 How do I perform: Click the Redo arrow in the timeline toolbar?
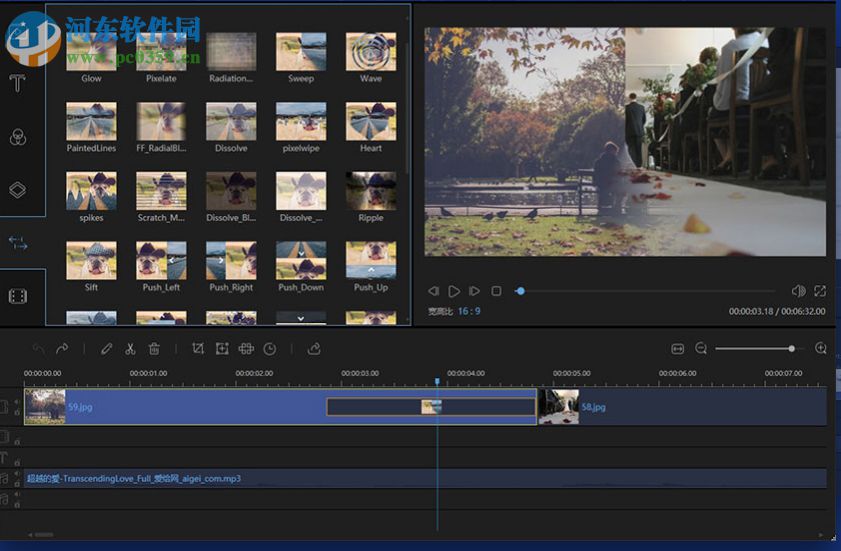coord(62,348)
